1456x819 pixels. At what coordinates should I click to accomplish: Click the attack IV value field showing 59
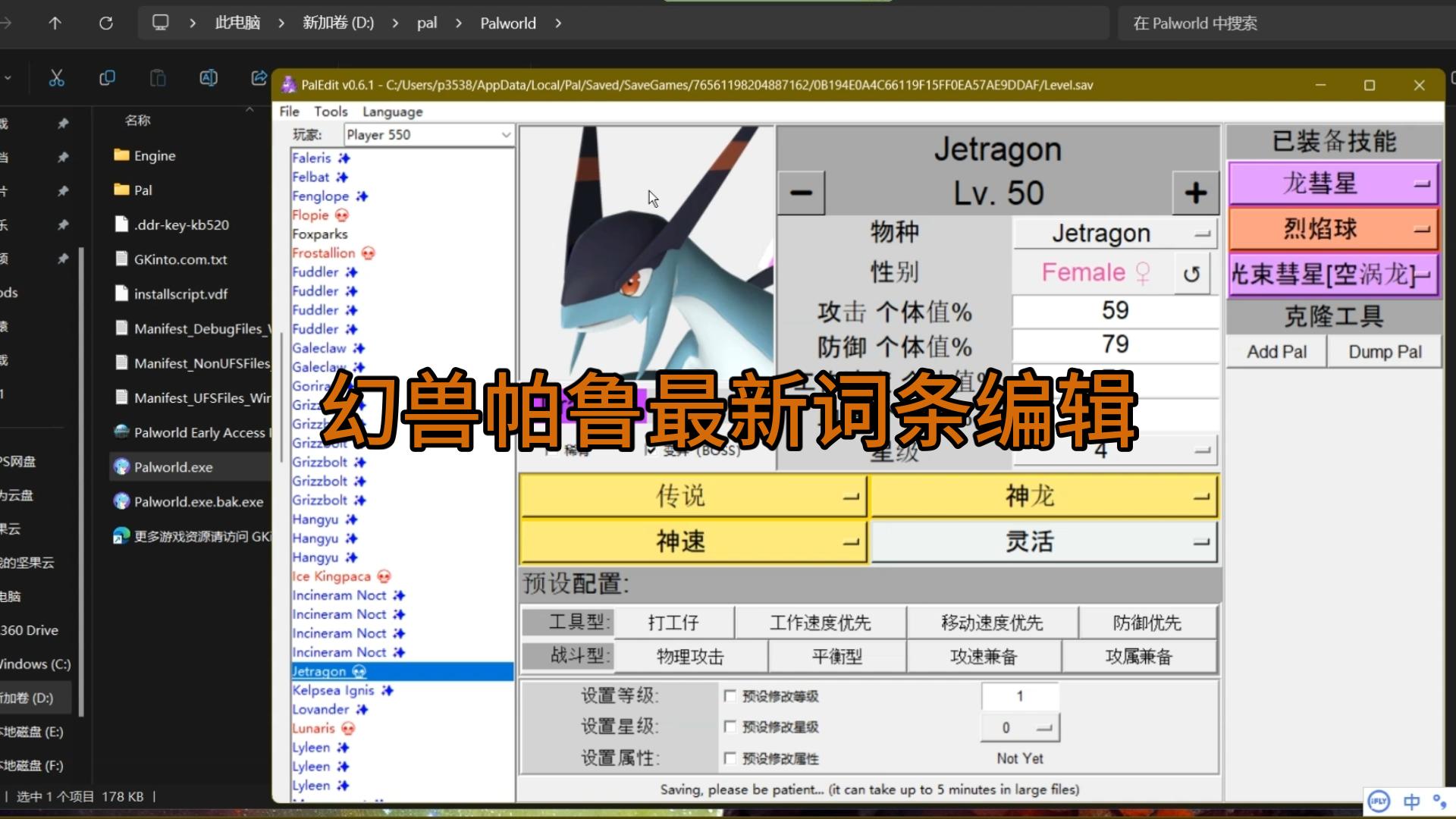tap(1115, 311)
